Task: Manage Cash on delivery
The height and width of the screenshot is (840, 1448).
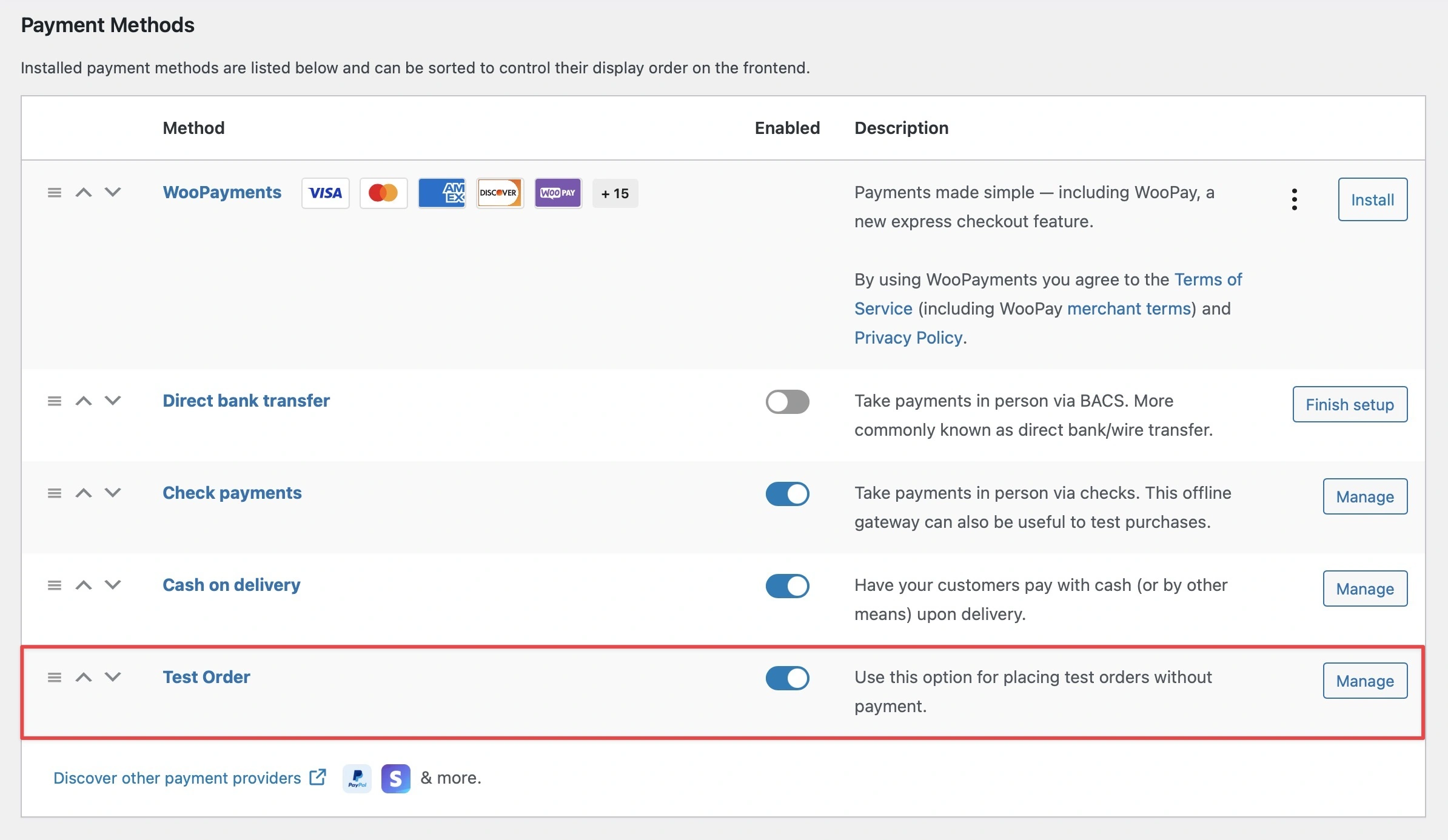Action: pos(1365,588)
